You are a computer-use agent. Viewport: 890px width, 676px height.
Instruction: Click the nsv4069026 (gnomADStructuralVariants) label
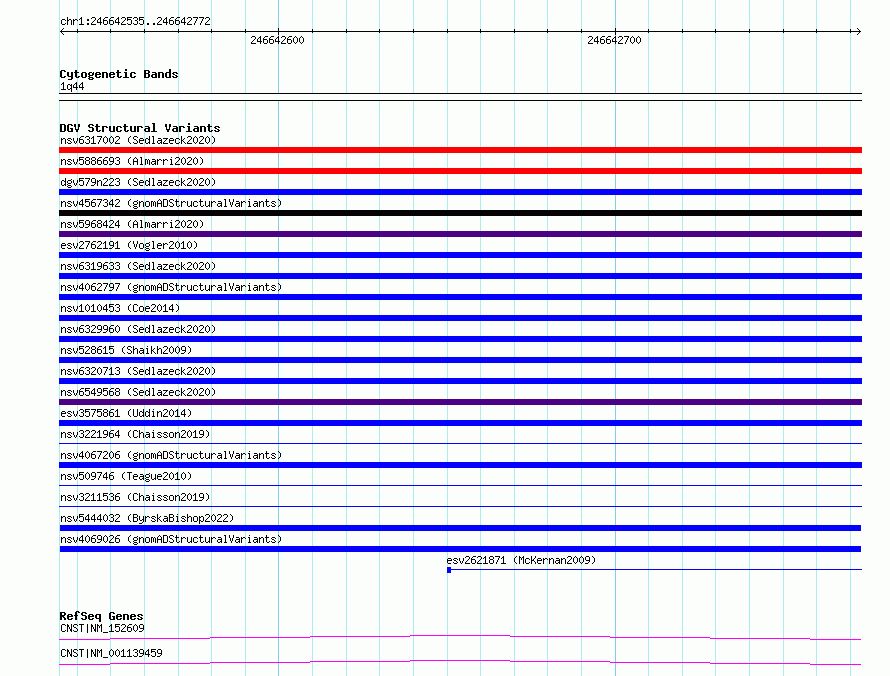171,539
